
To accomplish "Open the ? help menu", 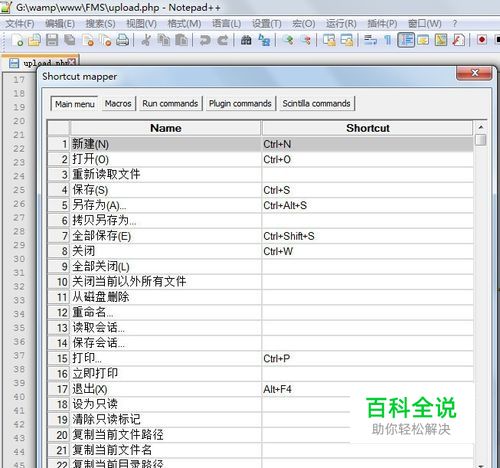I will (455, 24).
